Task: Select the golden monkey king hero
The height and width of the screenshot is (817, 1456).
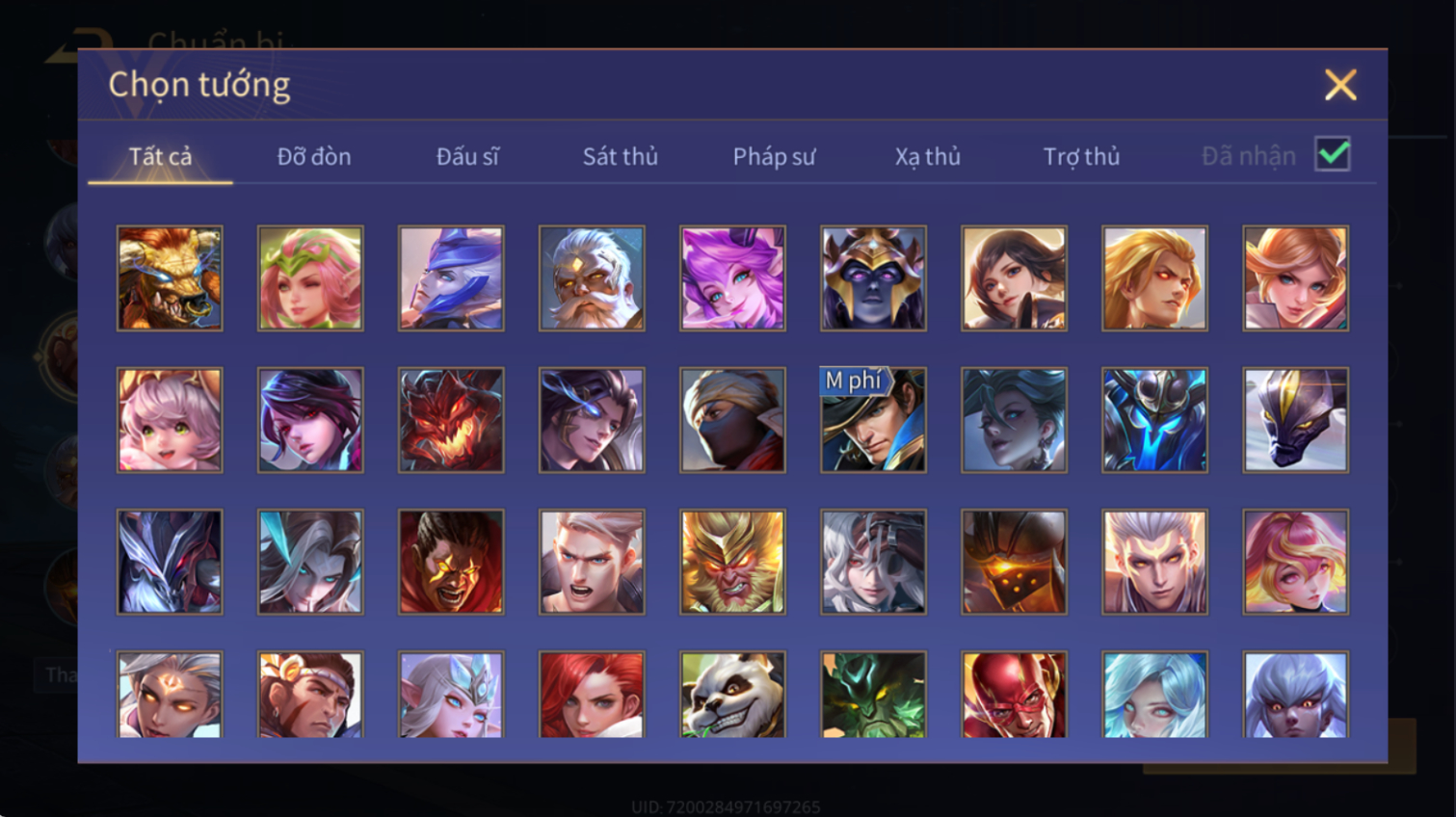Action: 732,562
